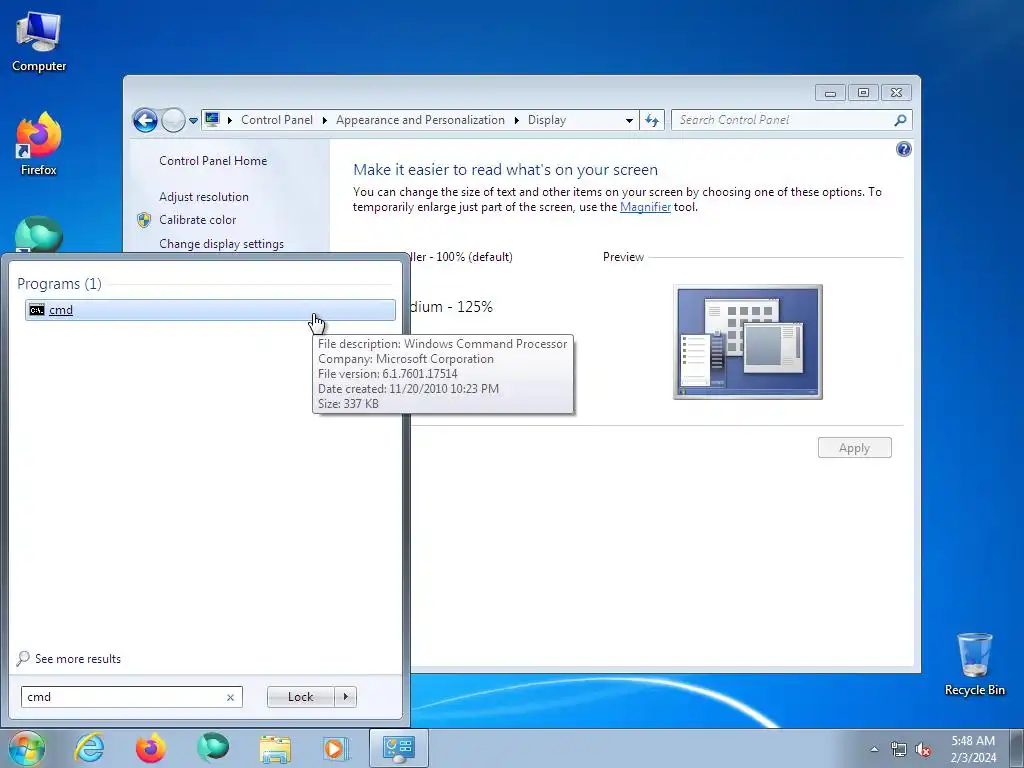Expand the address bar history dropdown

(x=629, y=120)
